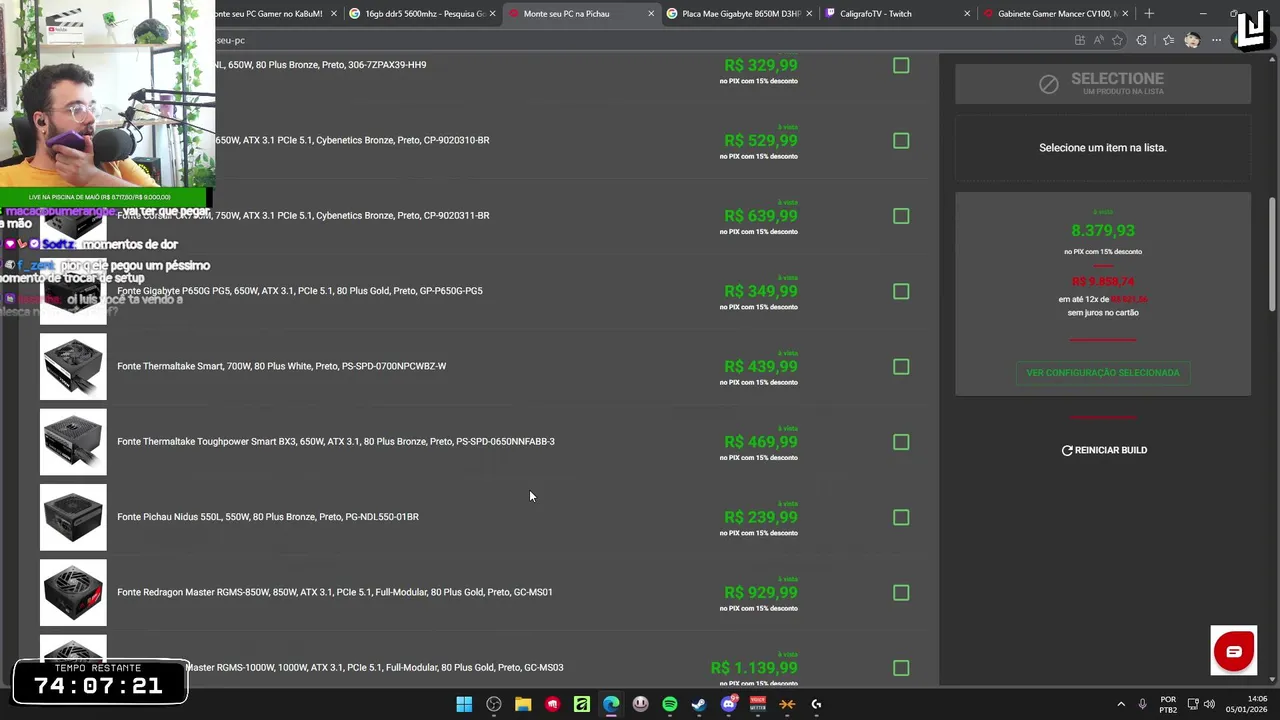Close the Placa Mae Gigabyte tab
The image size is (1280, 720).
(x=809, y=14)
